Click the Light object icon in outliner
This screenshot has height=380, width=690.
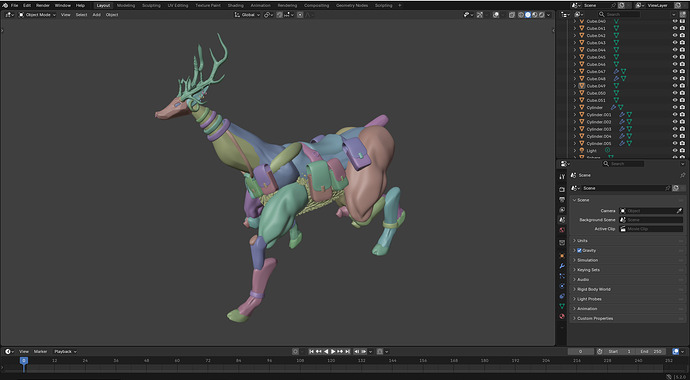point(582,150)
